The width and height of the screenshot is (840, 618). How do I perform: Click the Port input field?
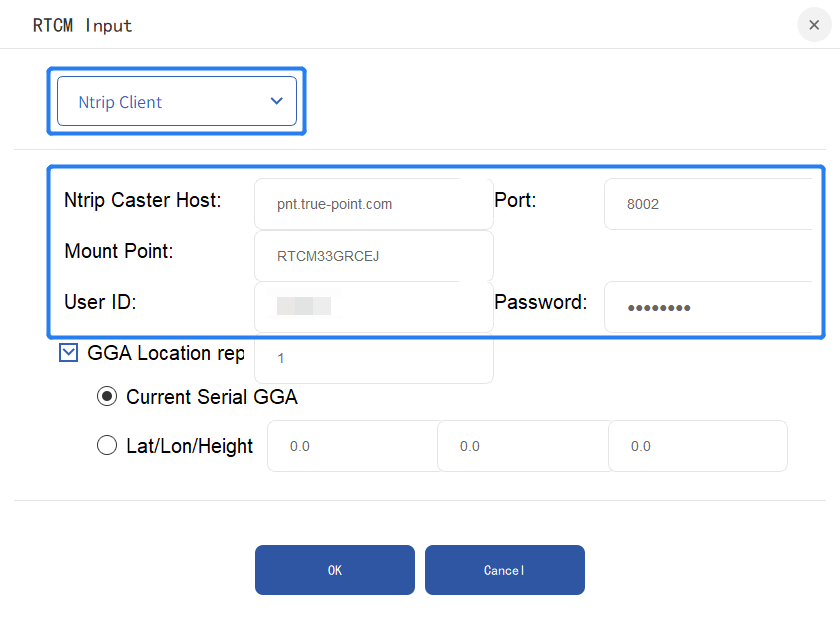(708, 204)
